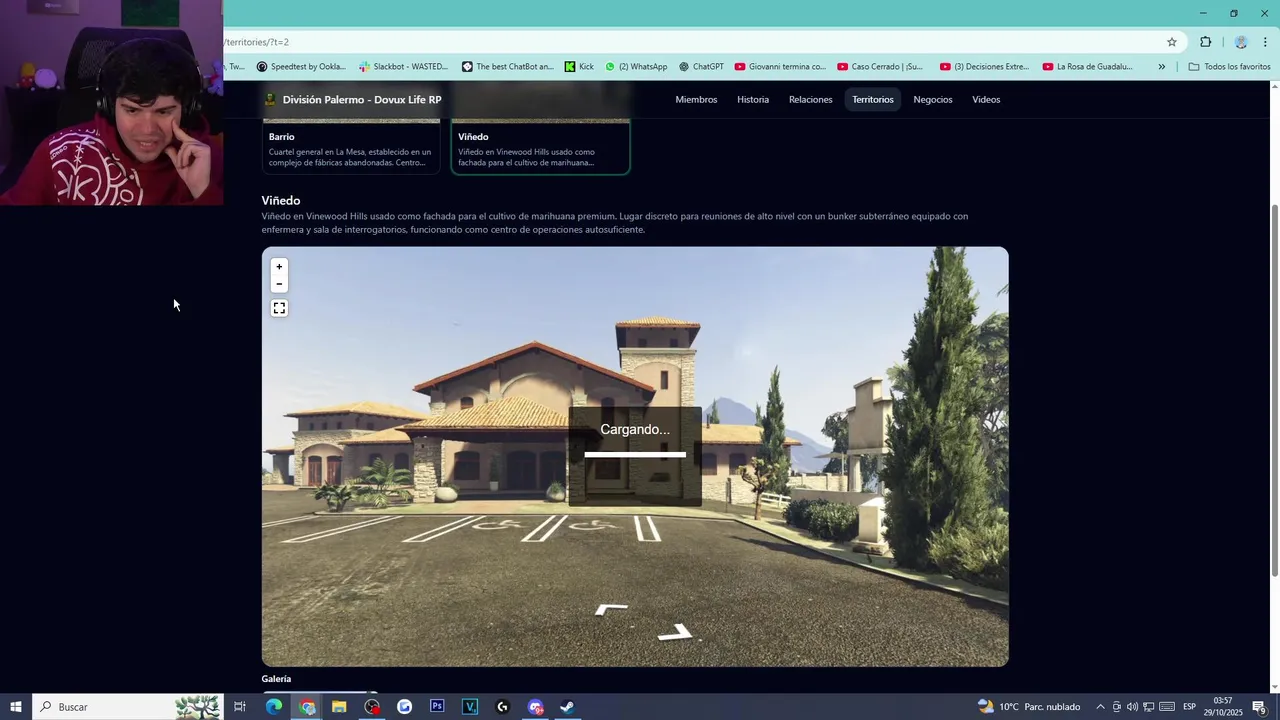
Task: Open the clock showing 03:57
Action: [x=1223, y=707]
